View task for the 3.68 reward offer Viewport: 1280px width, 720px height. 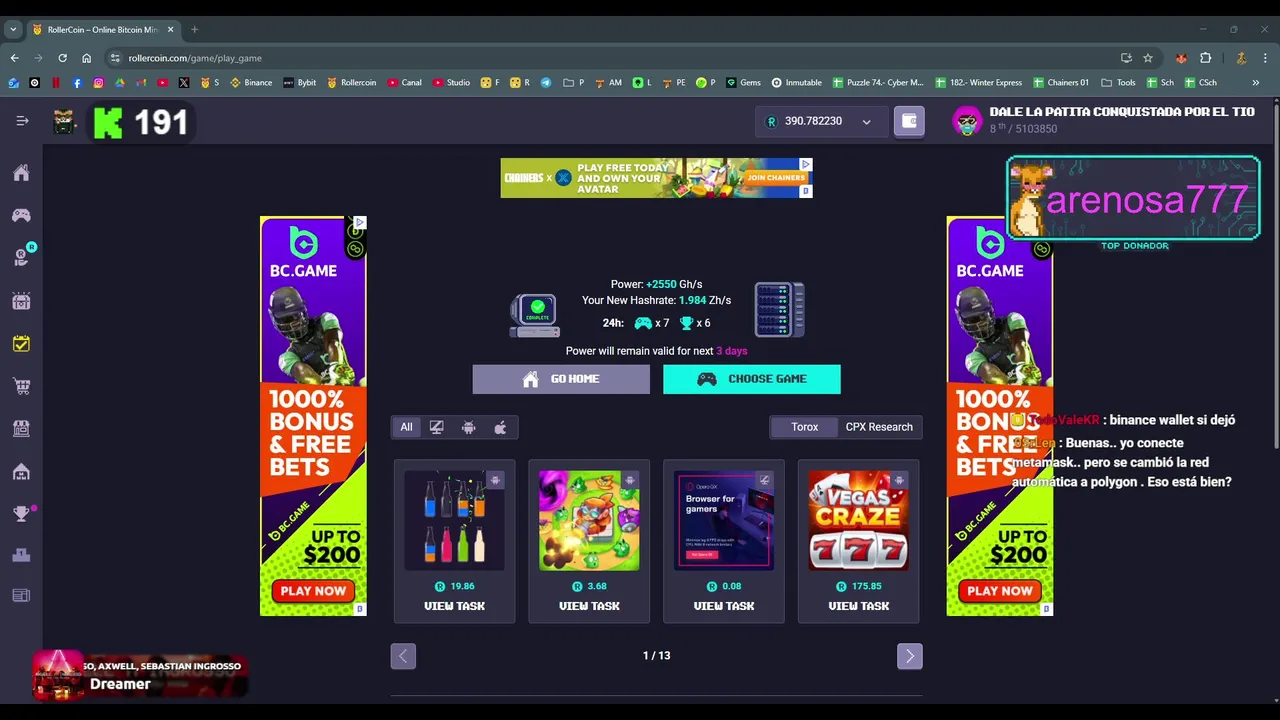589,606
